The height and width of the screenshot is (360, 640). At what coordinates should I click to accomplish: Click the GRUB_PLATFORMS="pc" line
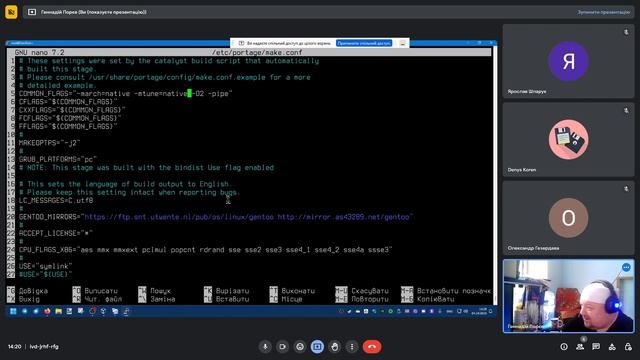pyautogui.click(x=58, y=159)
